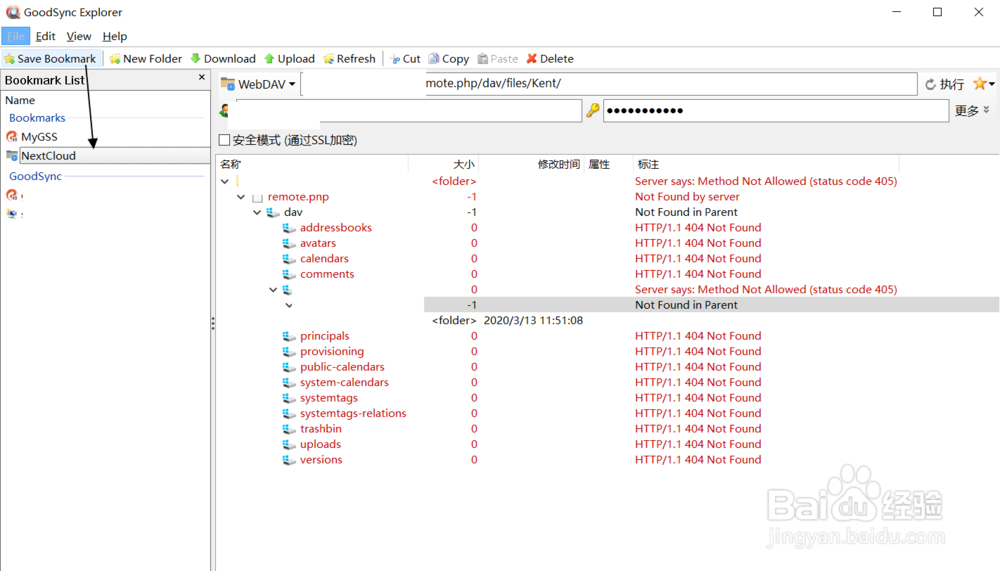Open the Edit menu
Viewport: 1000px width, 571px height.
coord(45,36)
